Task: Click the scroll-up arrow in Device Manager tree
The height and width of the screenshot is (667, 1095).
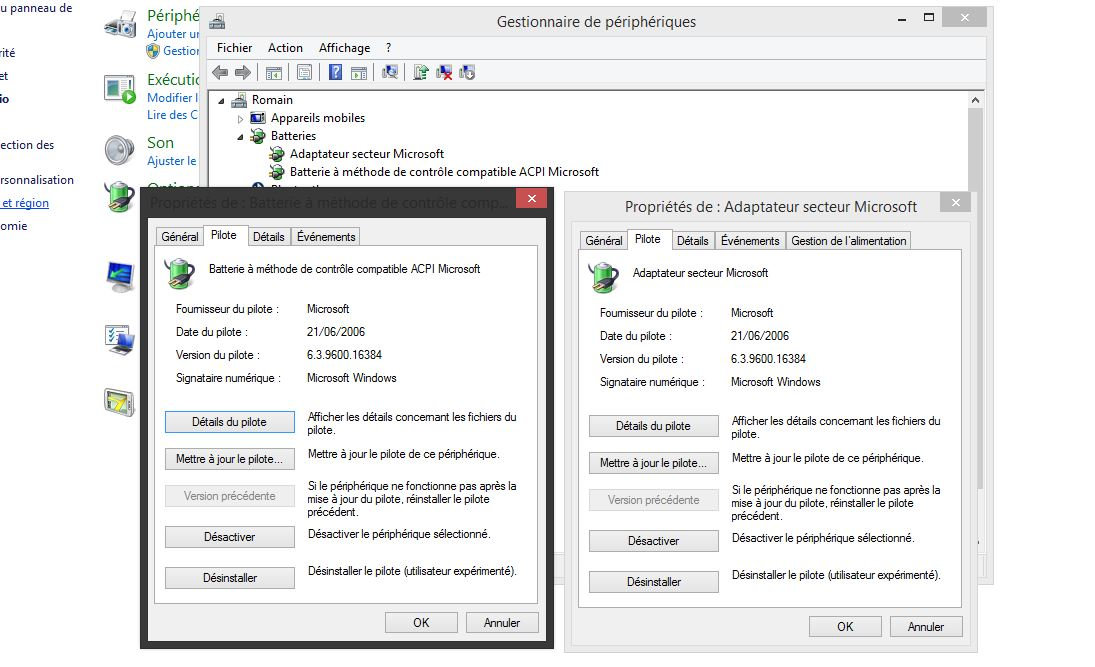Action: [x=976, y=101]
